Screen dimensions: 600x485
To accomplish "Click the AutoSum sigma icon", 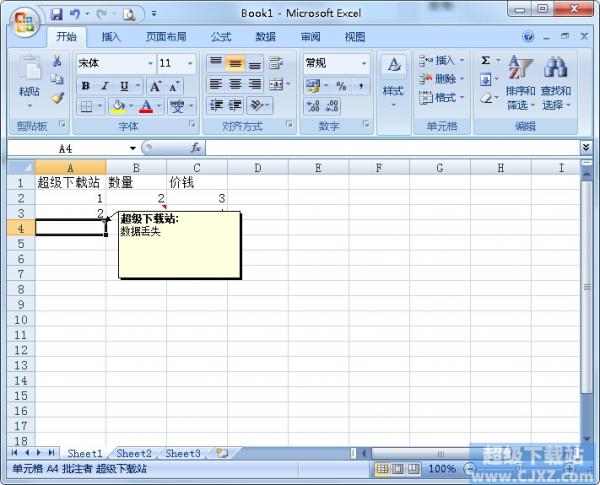I will pyautogui.click(x=486, y=61).
